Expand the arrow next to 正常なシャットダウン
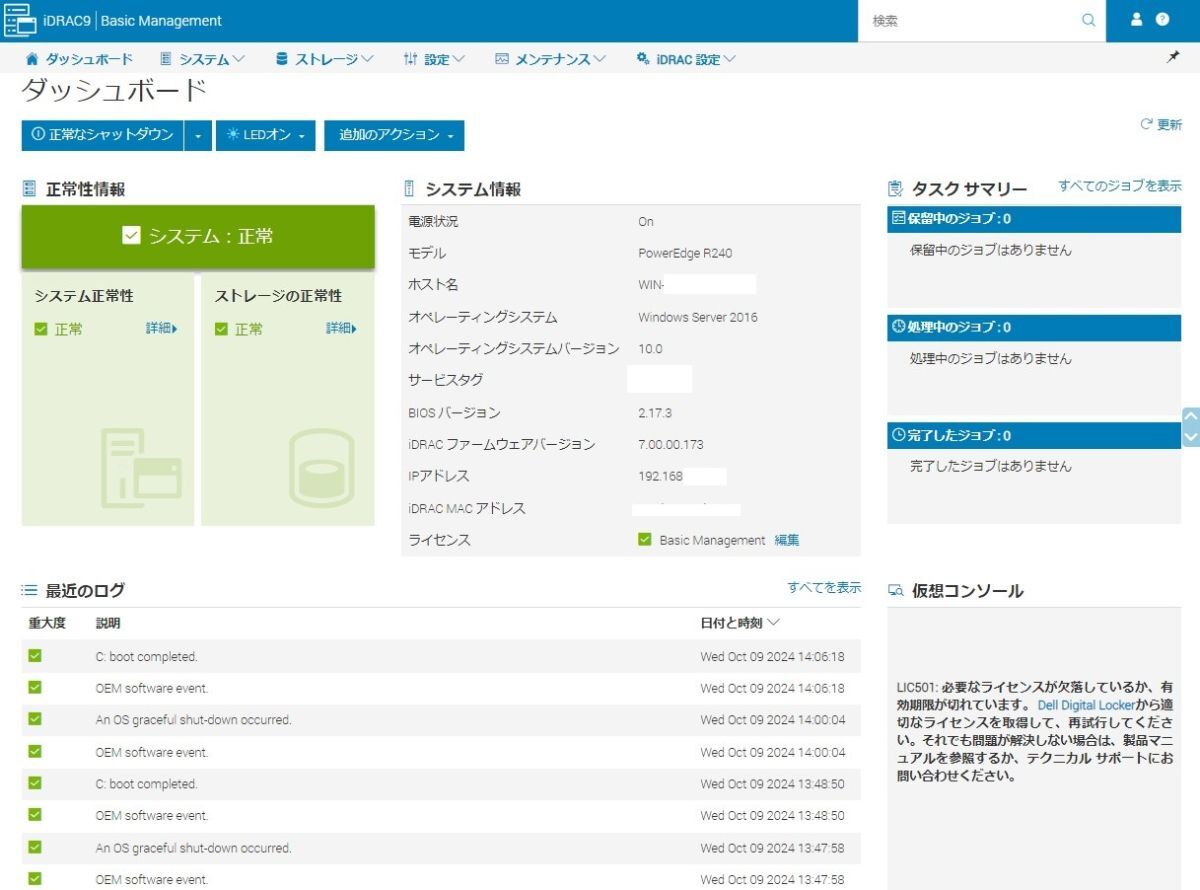This screenshot has height=890, width=1200. click(198, 135)
